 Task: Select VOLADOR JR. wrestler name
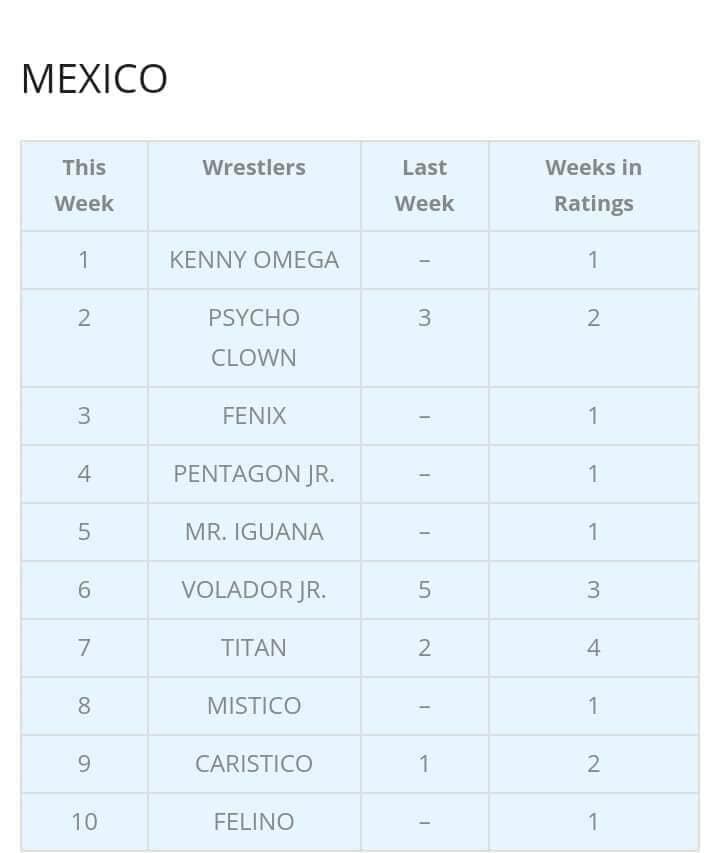pos(254,590)
